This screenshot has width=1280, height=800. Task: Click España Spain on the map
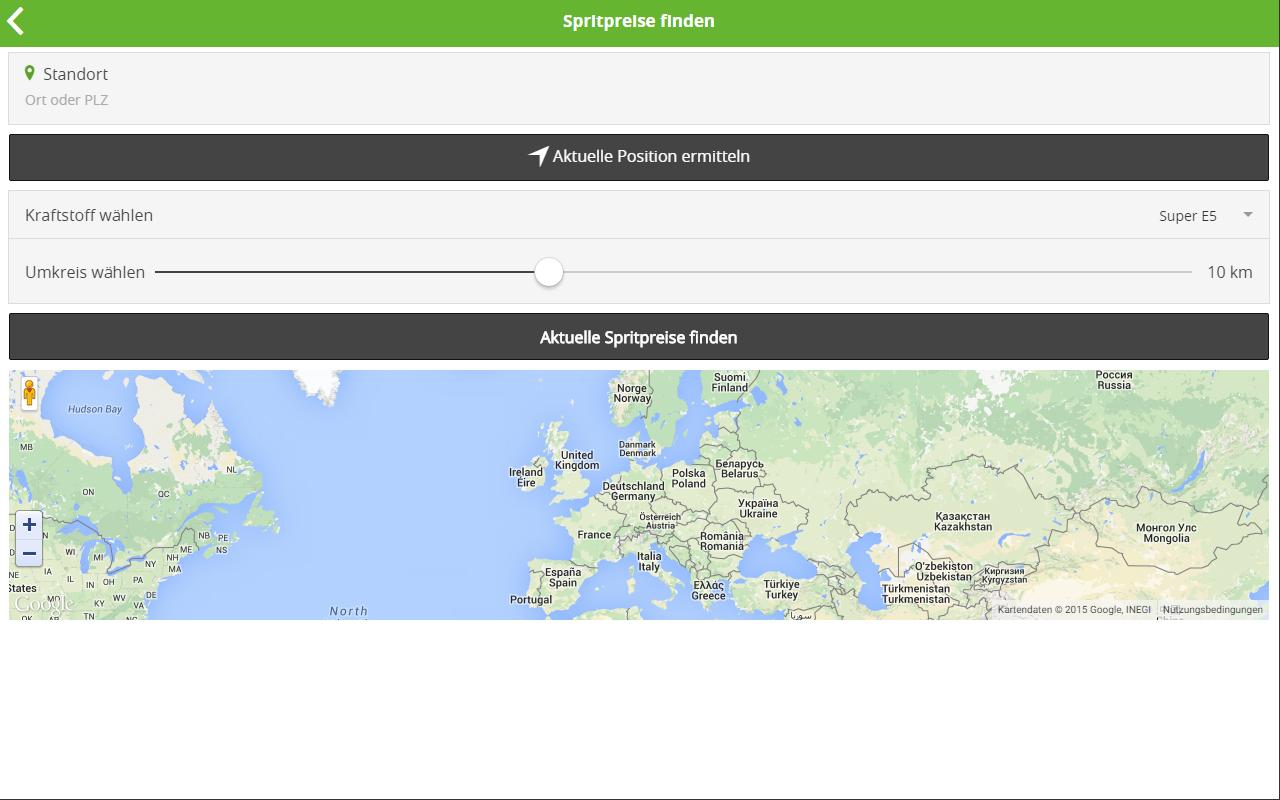pos(563,578)
